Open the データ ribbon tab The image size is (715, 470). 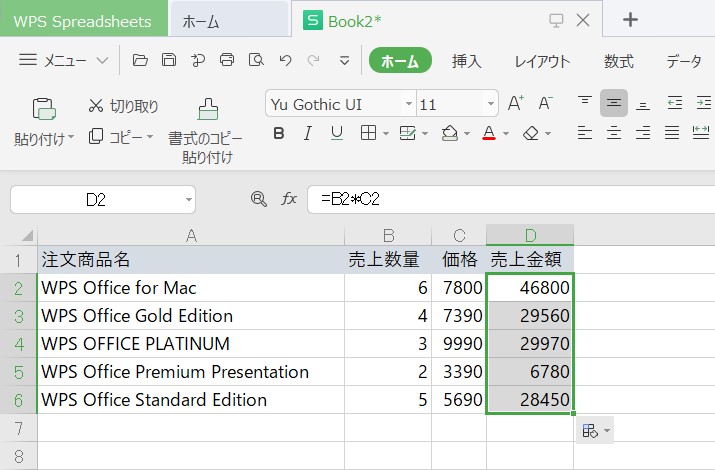(684, 61)
